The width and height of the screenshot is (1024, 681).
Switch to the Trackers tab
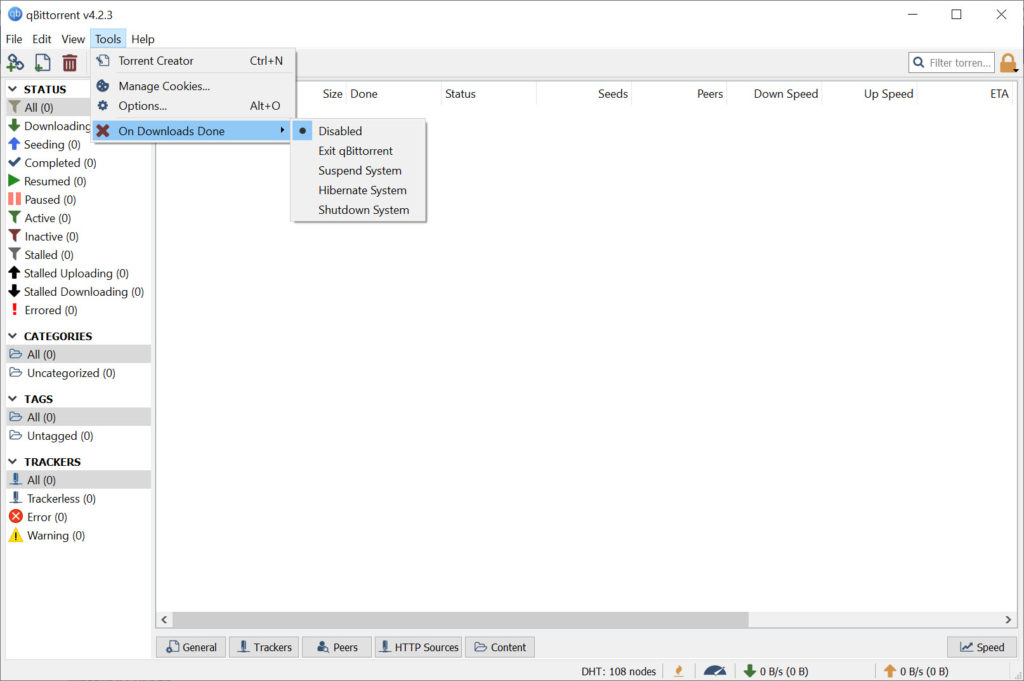coord(264,647)
